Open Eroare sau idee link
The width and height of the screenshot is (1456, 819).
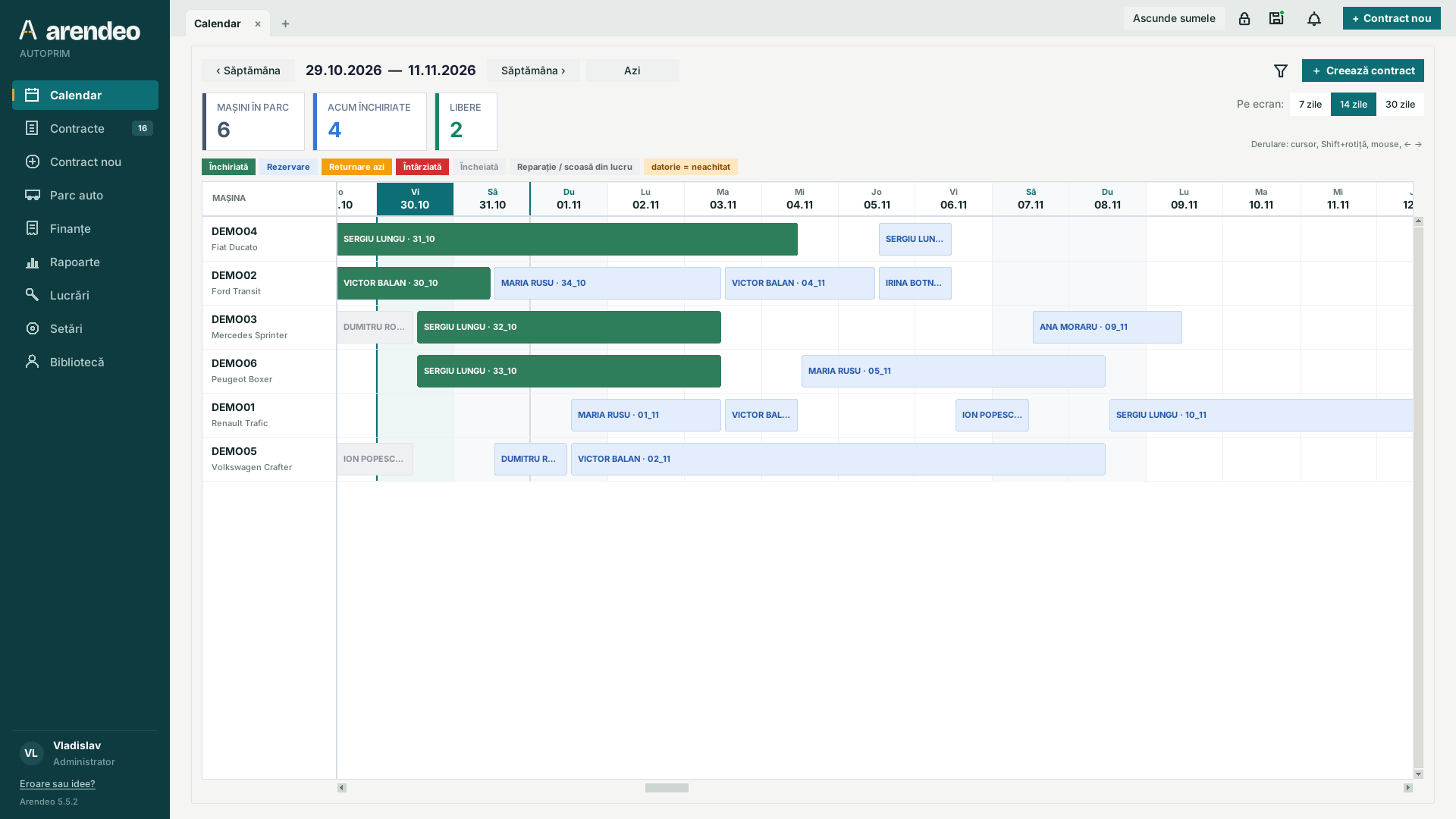(58, 784)
